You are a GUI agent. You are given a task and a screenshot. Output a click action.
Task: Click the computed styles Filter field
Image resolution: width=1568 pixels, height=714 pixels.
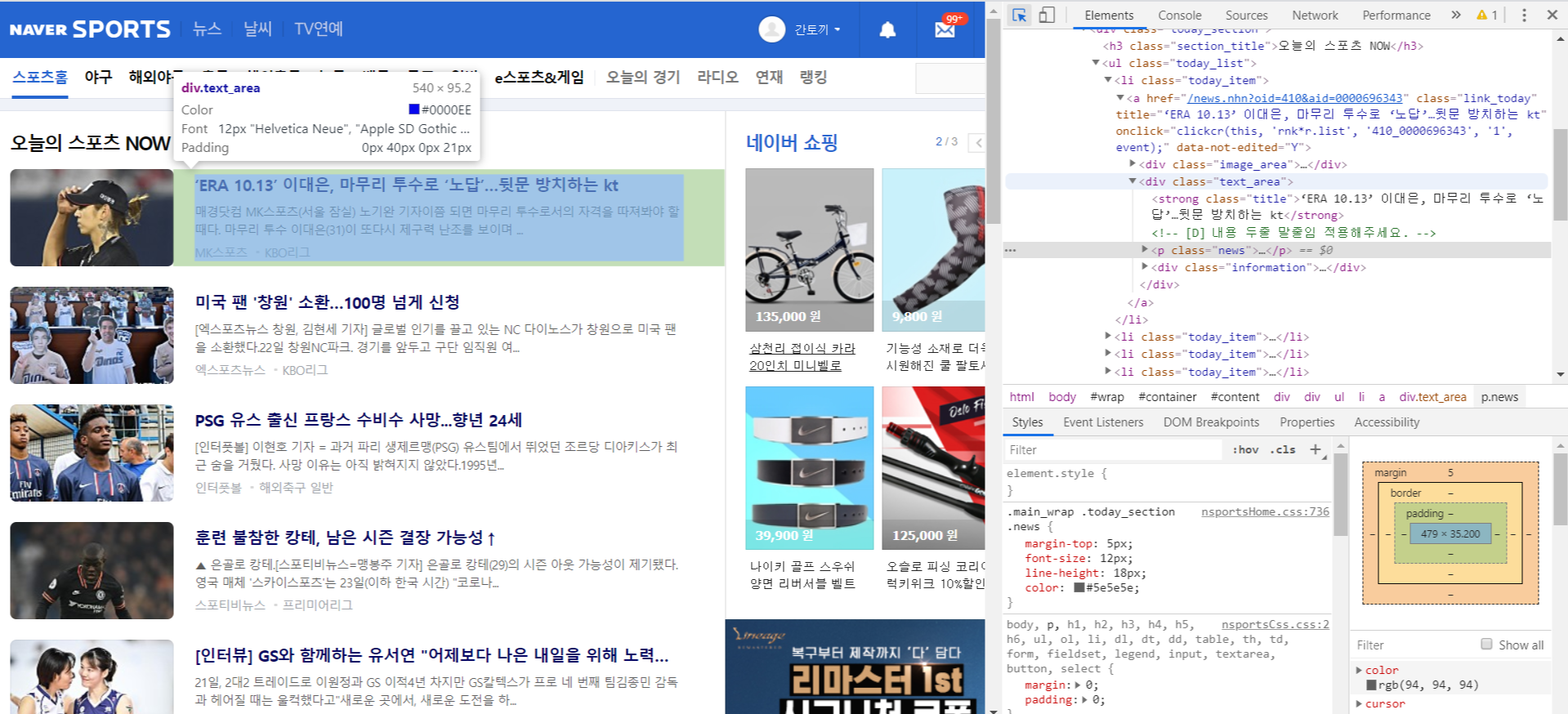pos(1414,645)
